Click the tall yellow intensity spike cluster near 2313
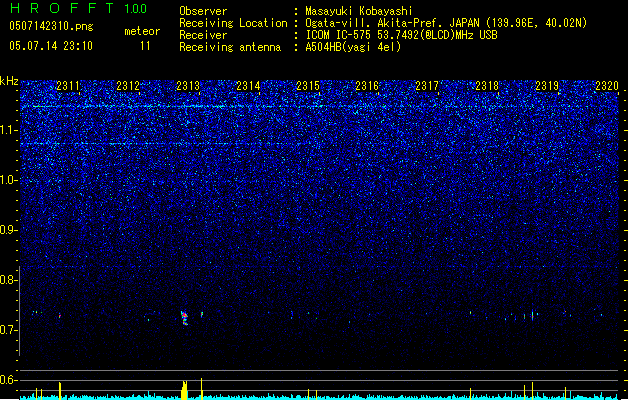 point(184,390)
